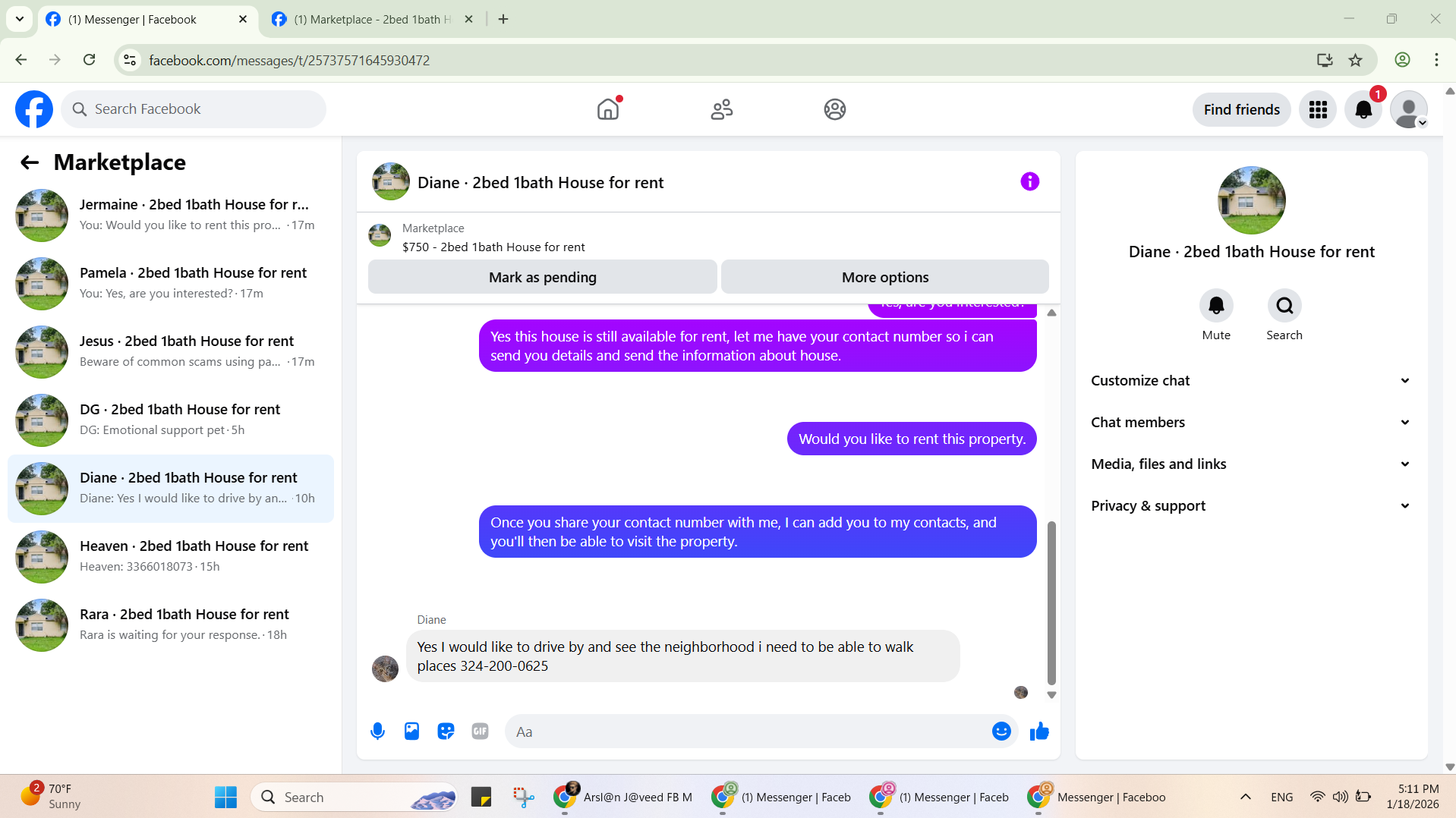Open Jesus's conversation
Image resolution: width=1456 pixels, height=818 pixels.
pyautogui.click(x=171, y=351)
